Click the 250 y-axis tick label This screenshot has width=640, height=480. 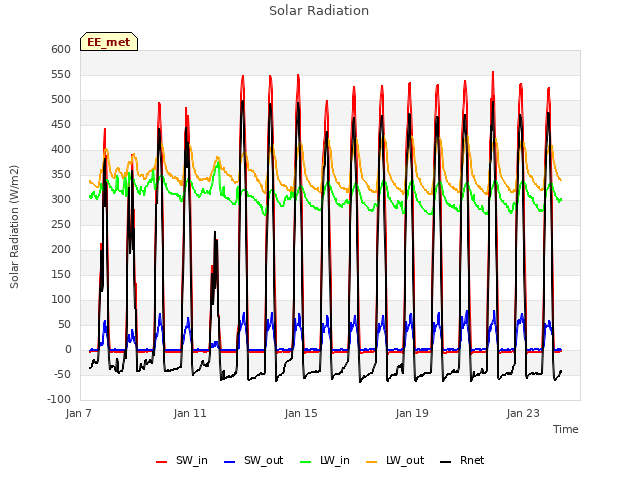click(61, 224)
